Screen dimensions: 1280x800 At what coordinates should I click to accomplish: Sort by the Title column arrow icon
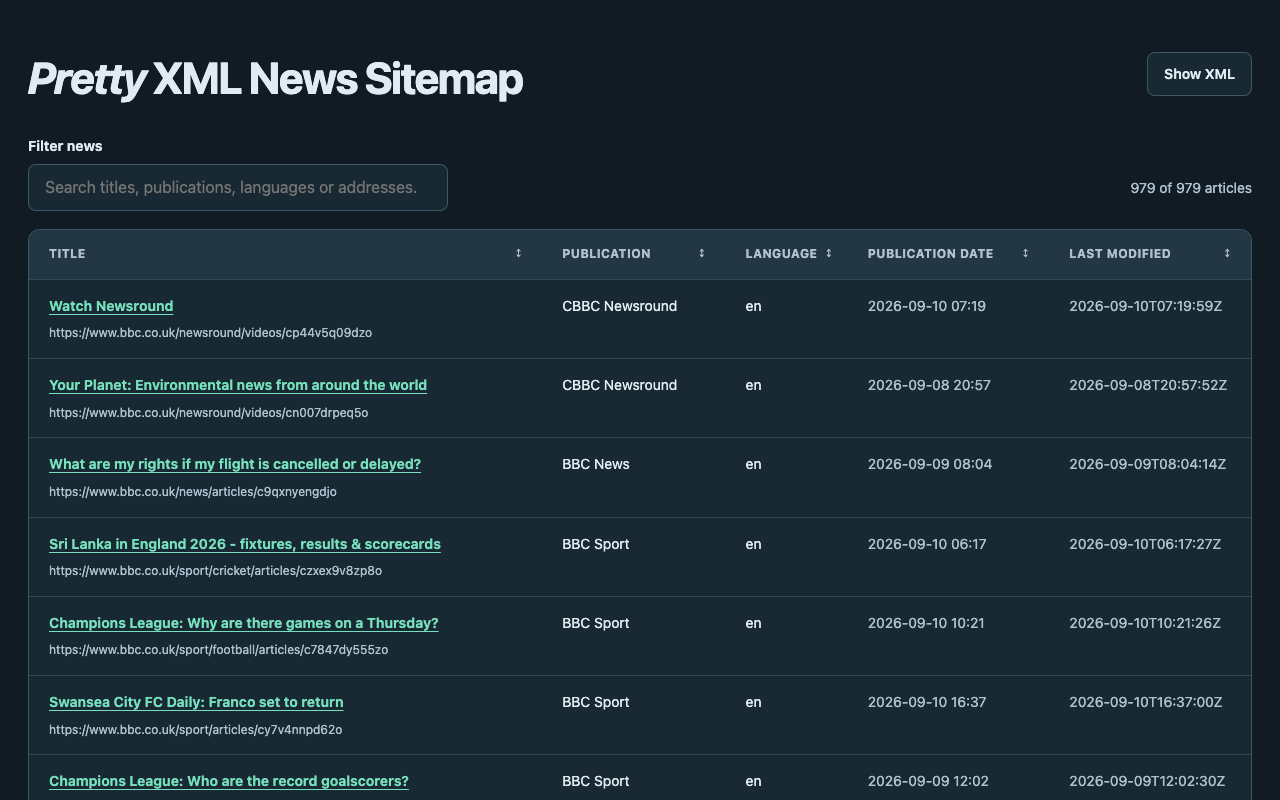coord(518,254)
